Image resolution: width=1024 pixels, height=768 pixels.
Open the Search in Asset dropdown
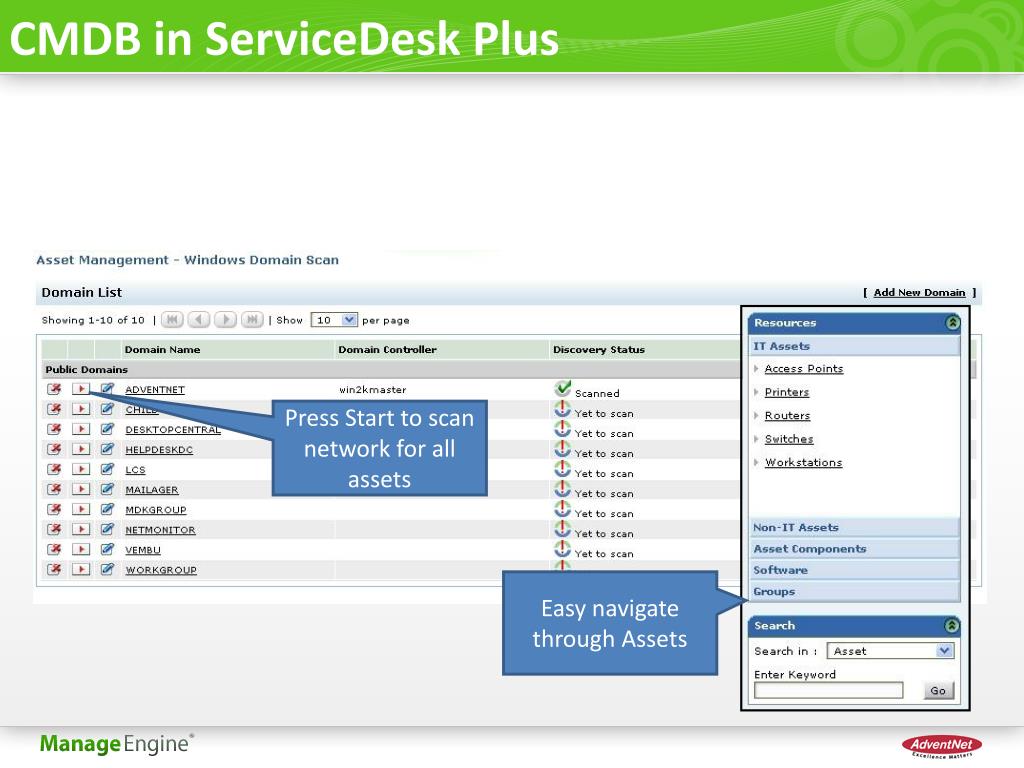[x=890, y=651]
